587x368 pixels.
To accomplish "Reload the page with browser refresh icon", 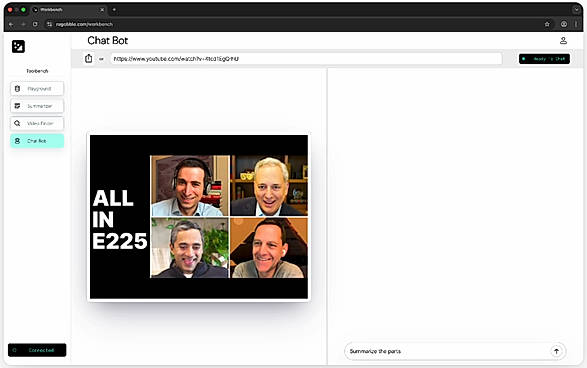I will (35, 24).
